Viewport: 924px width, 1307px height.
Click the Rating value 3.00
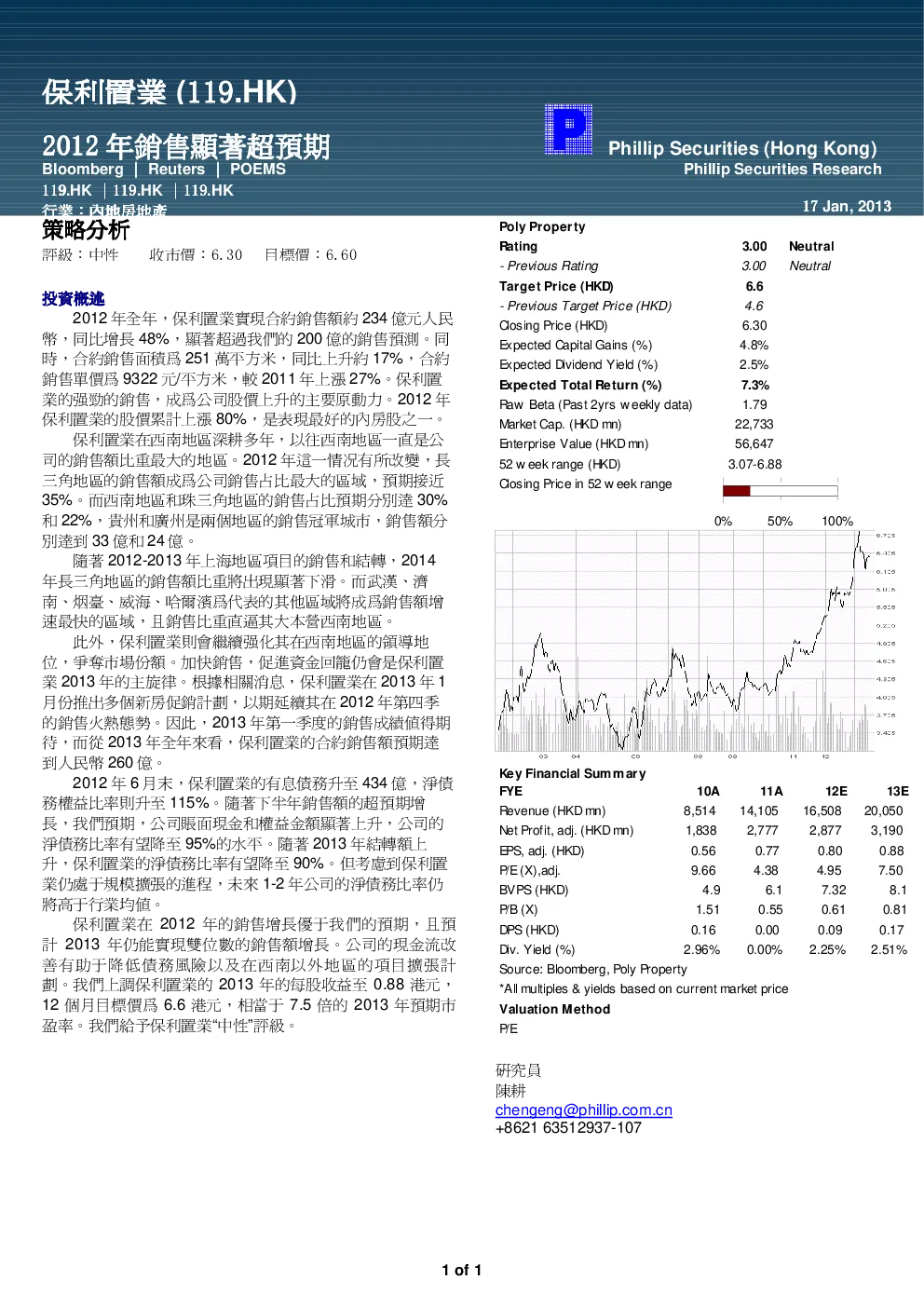pos(754,246)
